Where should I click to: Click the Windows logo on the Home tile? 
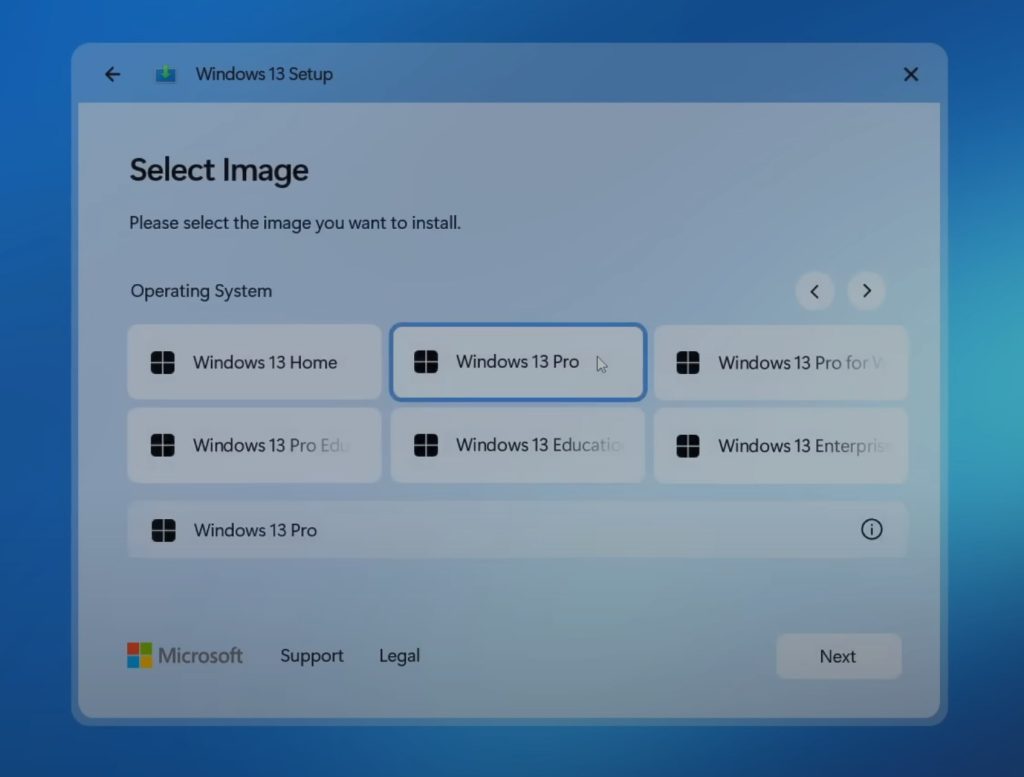(x=163, y=362)
